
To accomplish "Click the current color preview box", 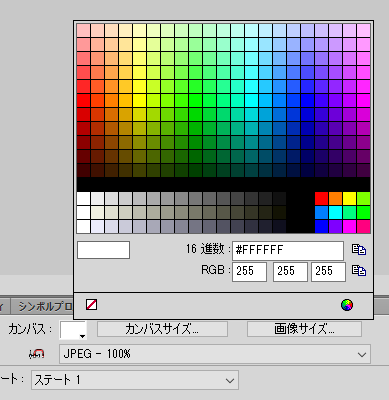I will coord(103,250).
